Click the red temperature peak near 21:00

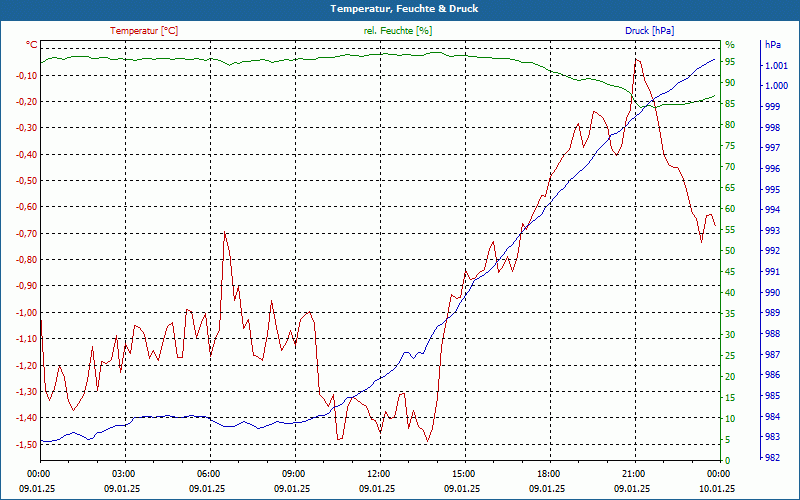tap(636, 60)
